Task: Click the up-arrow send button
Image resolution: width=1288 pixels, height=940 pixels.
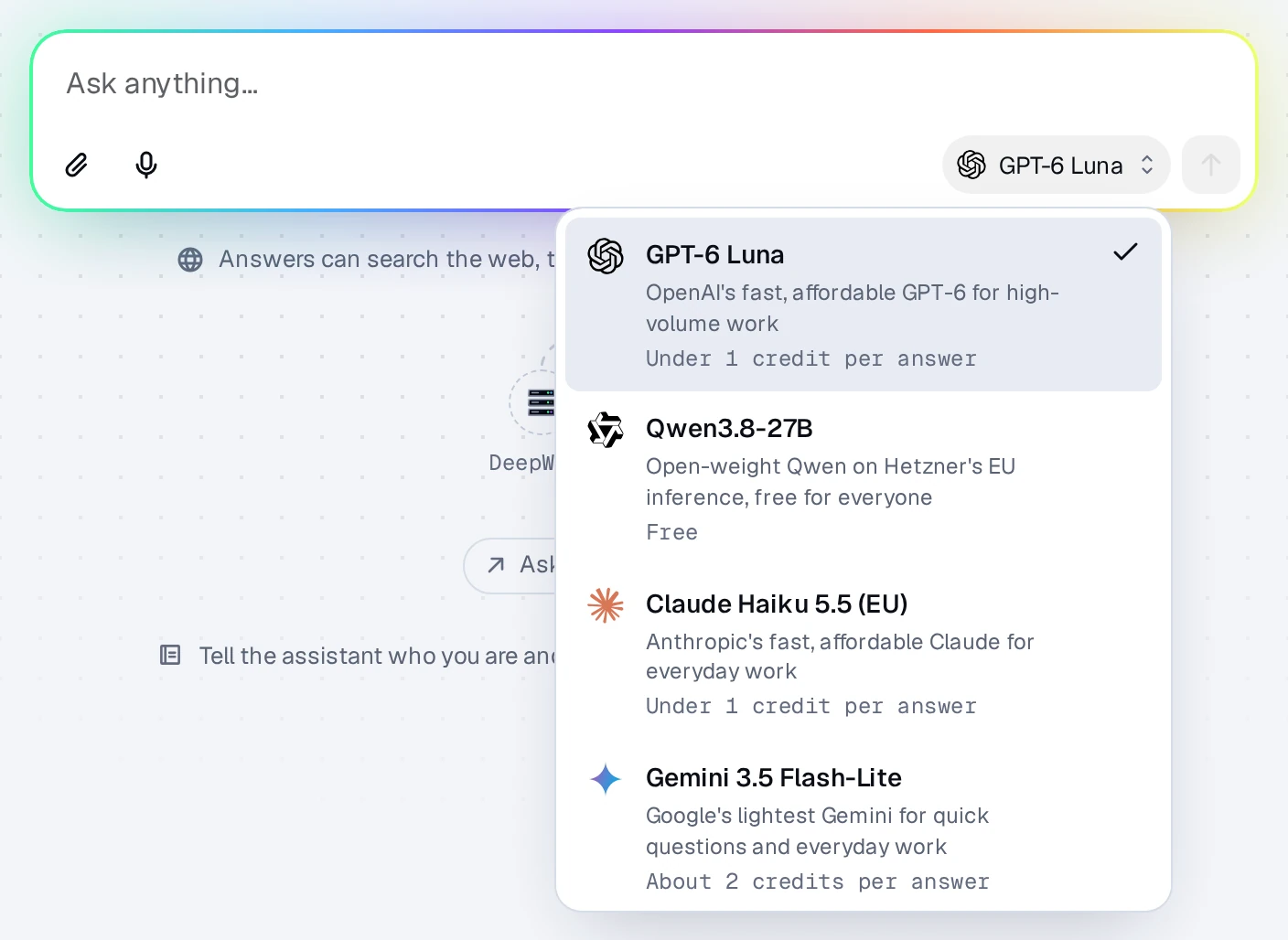Action: pyautogui.click(x=1211, y=165)
